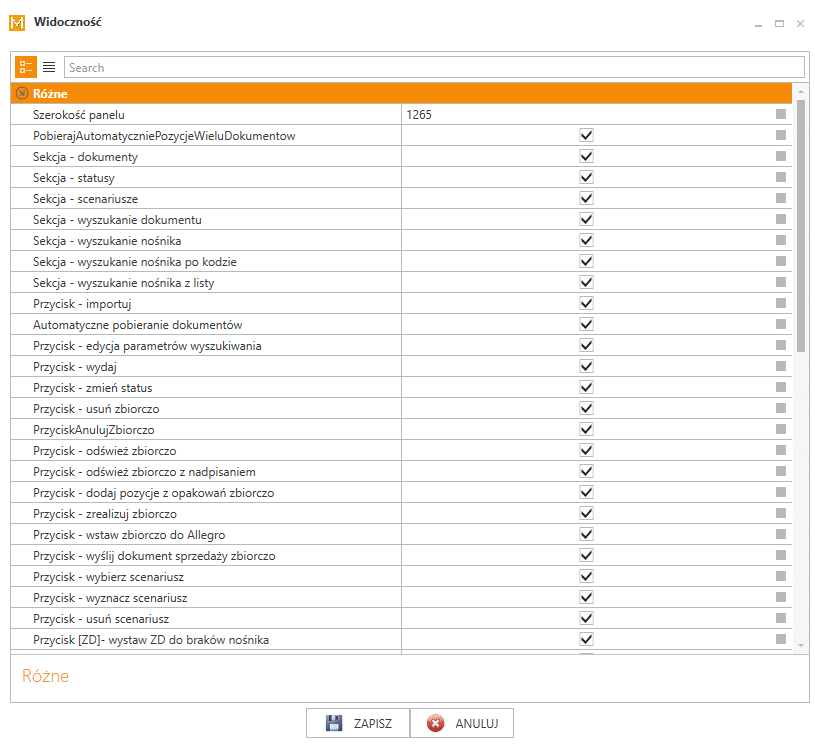Select Przycisk - zmień status row
815x744 pixels.
(x=401, y=387)
